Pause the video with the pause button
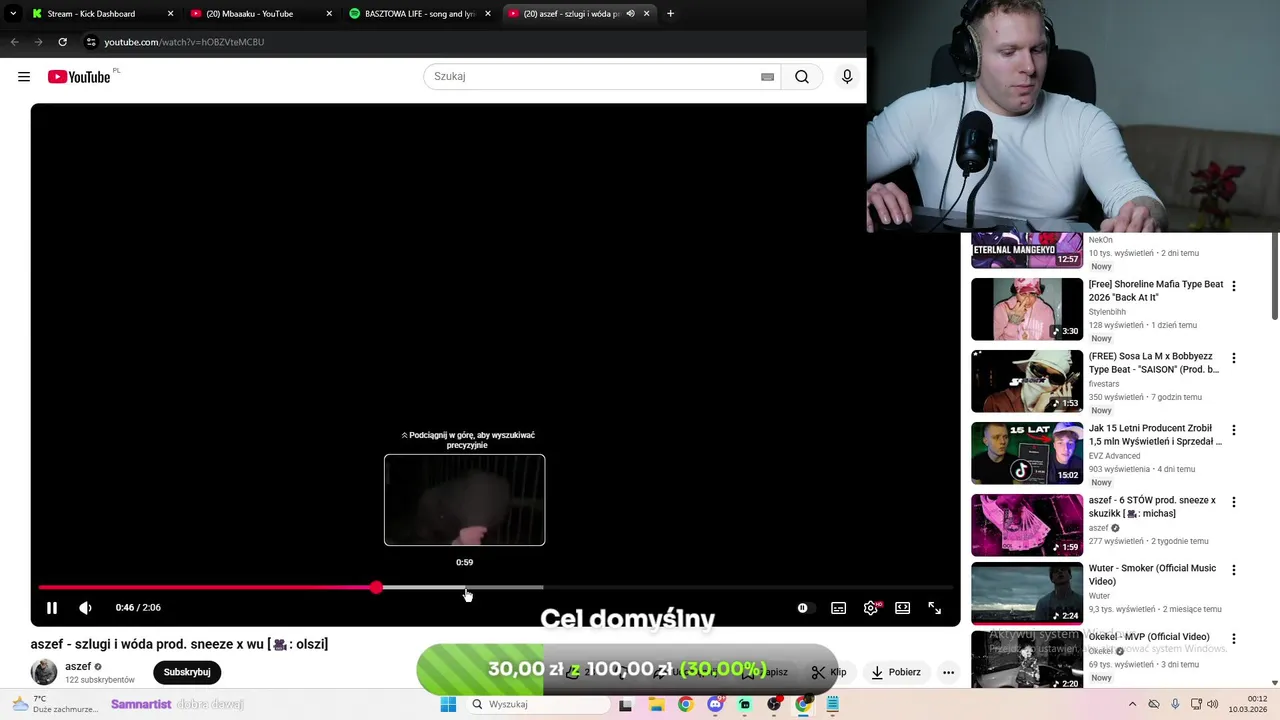Image resolution: width=1280 pixels, height=720 pixels. coord(52,608)
